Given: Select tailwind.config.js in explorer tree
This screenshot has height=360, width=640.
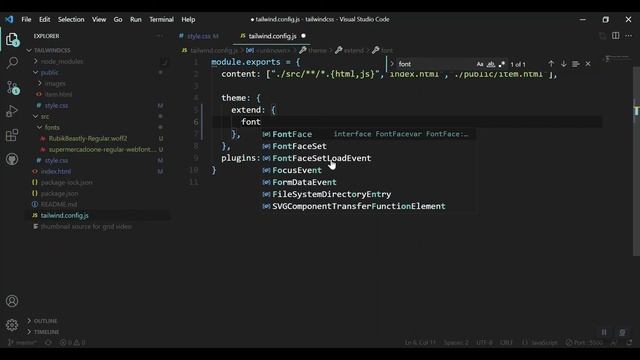Looking at the screenshot, I should pyautogui.click(x=64, y=216).
